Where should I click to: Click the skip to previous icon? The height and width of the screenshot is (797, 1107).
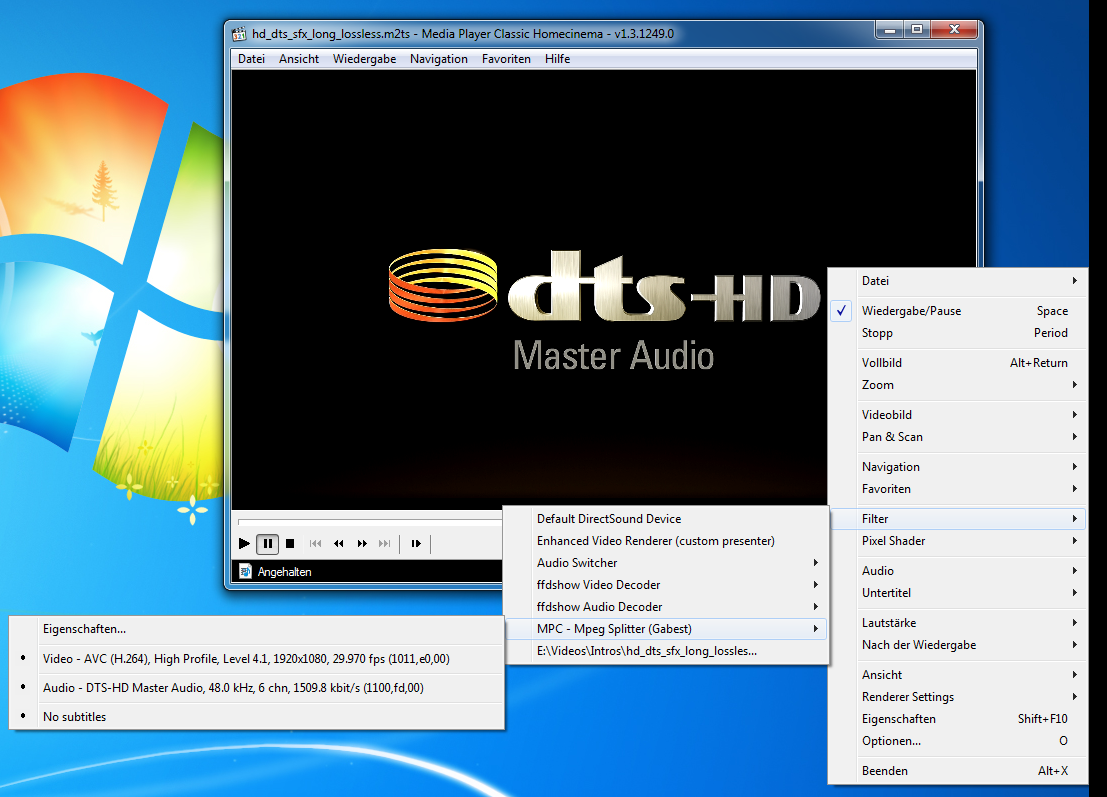click(316, 544)
